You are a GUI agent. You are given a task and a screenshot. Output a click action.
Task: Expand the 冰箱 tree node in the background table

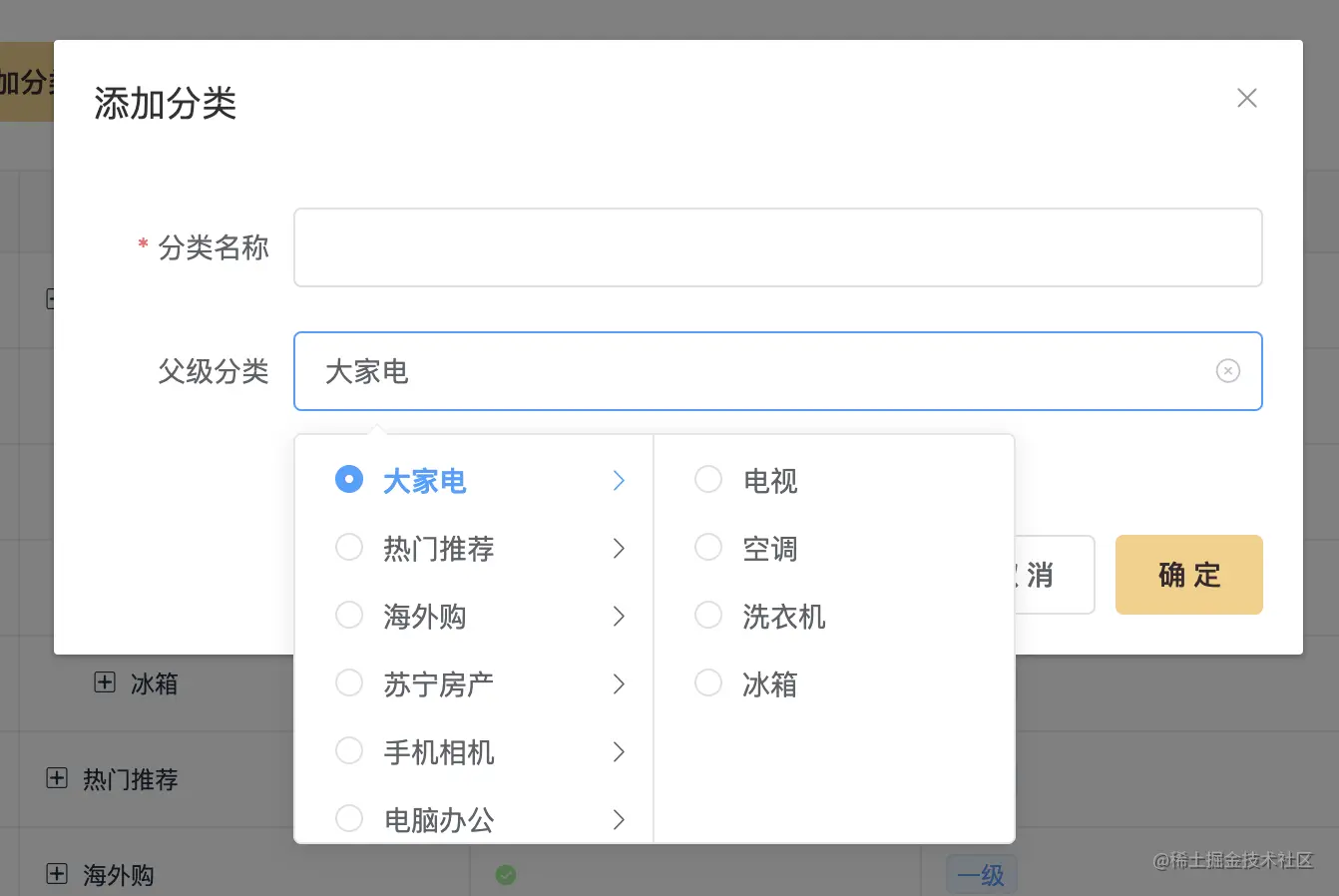105,682
